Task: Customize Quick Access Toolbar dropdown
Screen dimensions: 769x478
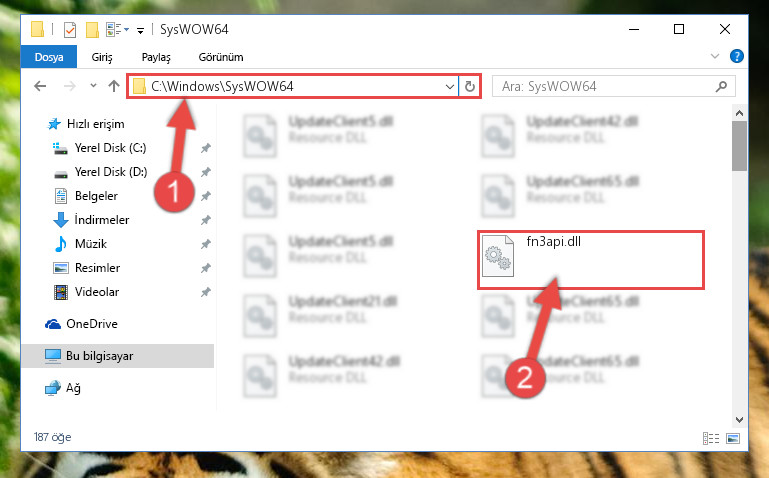Action: pos(140,31)
